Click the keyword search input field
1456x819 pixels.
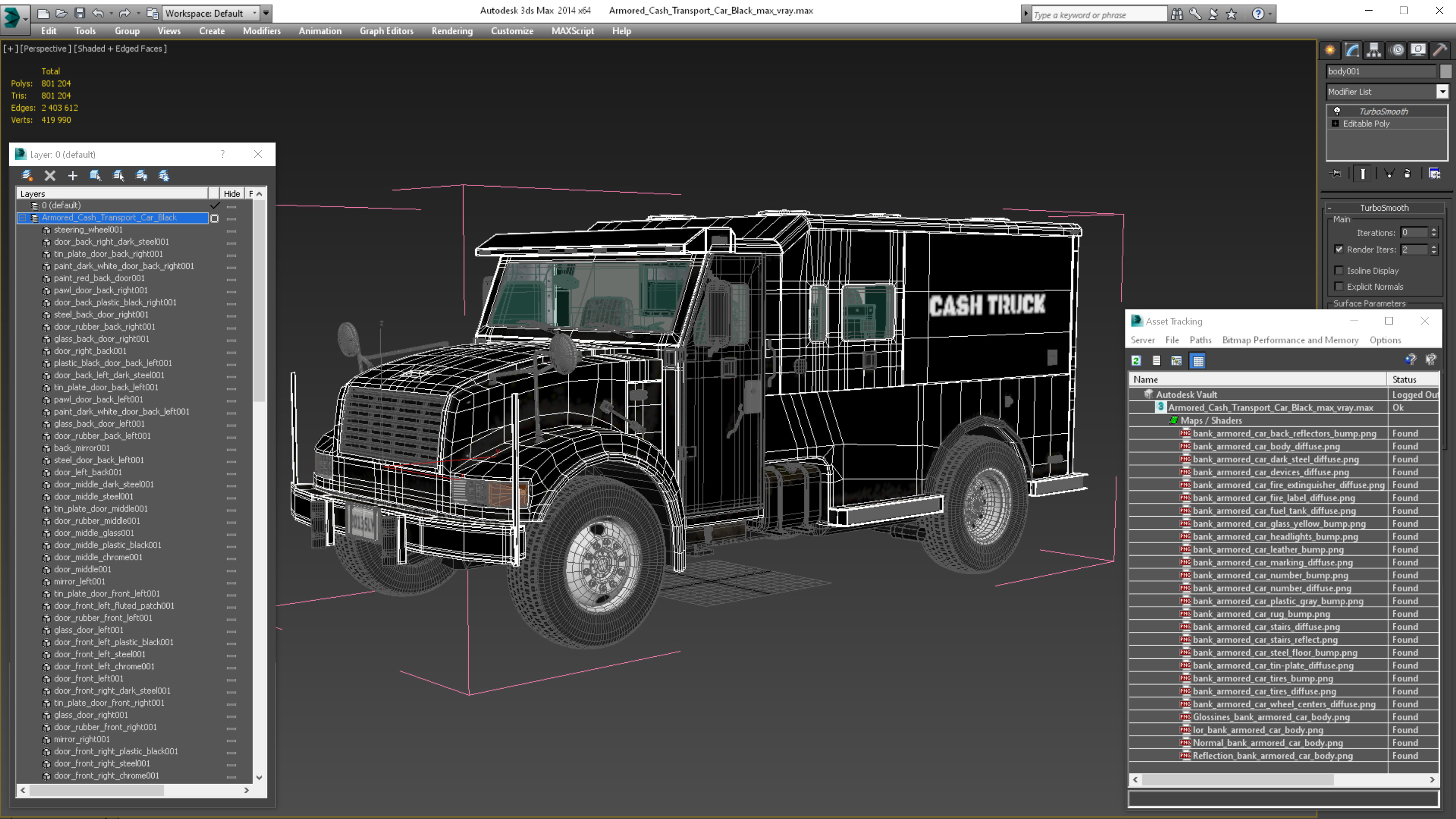click(x=1099, y=15)
